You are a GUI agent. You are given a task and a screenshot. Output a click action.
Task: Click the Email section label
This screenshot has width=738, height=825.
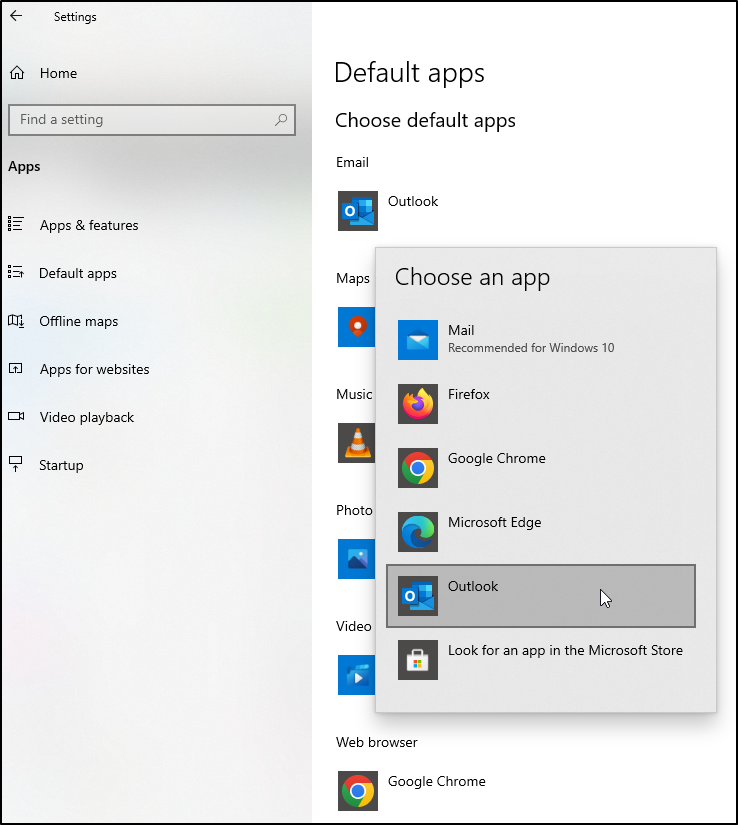pyautogui.click(x=352, y=163)
